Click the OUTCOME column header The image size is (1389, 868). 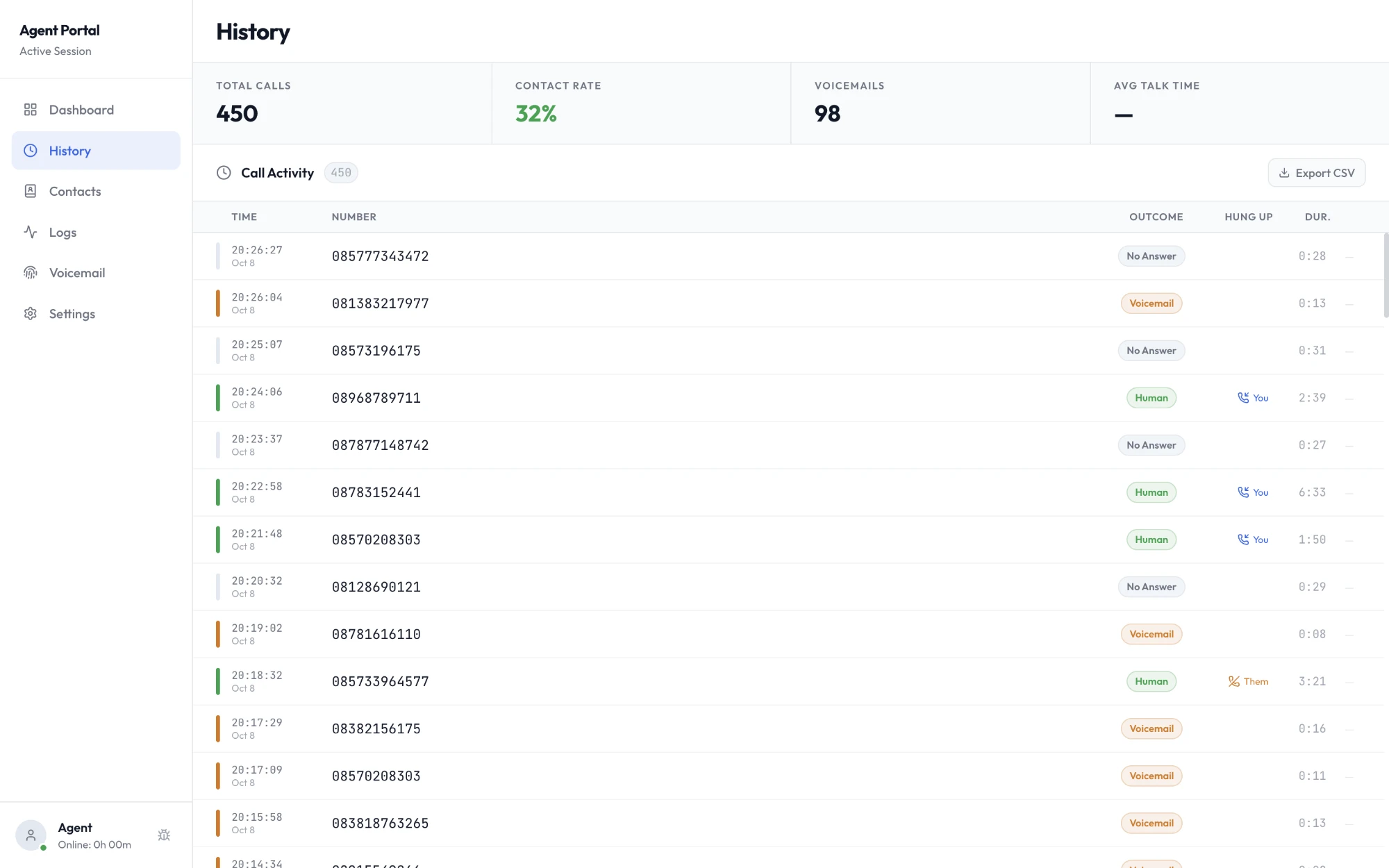tap(1156, 217)
